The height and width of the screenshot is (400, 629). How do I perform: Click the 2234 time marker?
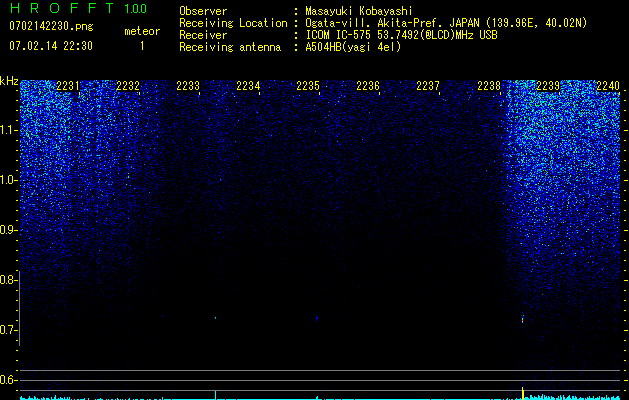[248, 86]
